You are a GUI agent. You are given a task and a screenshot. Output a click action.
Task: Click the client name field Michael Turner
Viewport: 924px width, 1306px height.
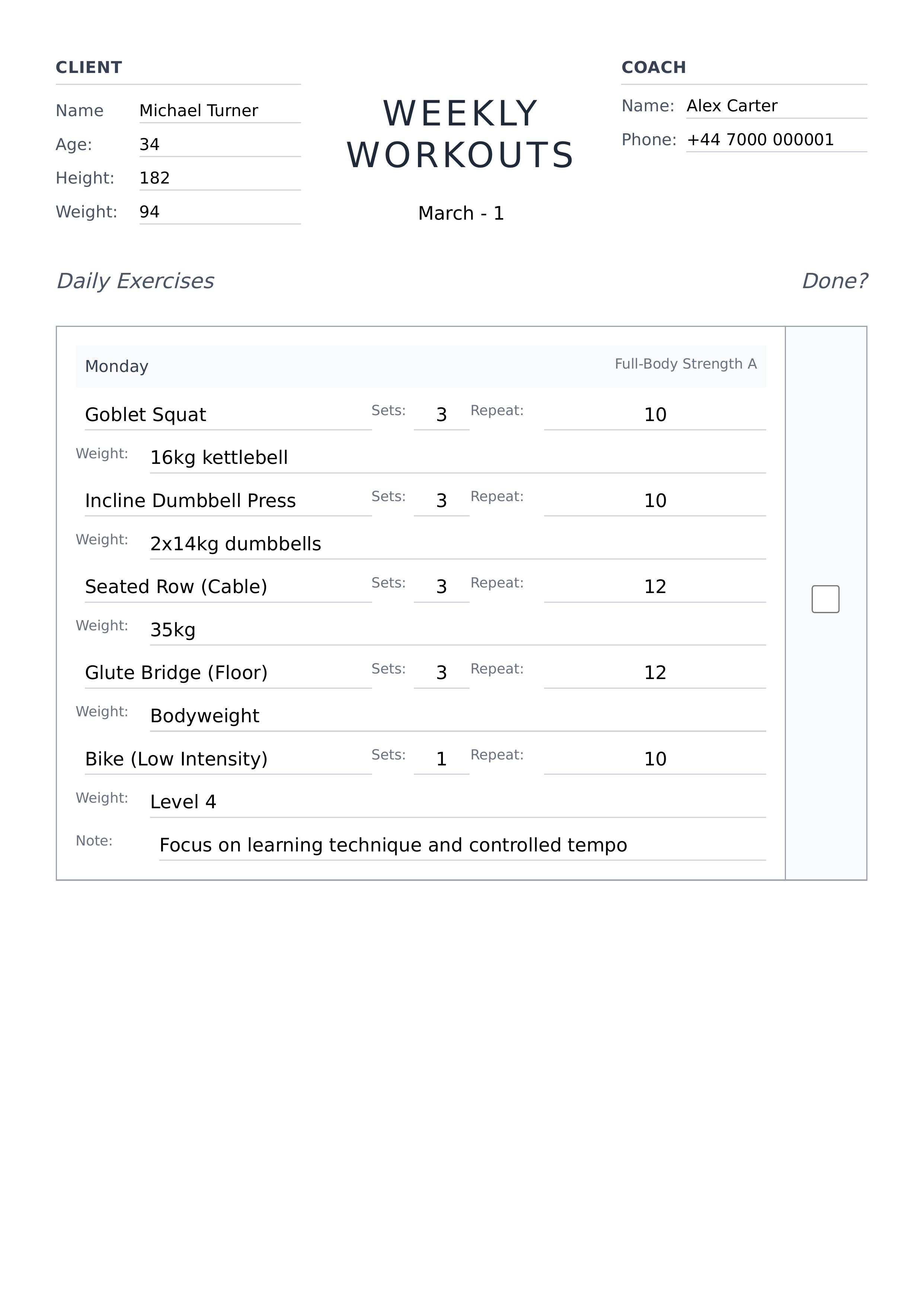click(219, 111)
